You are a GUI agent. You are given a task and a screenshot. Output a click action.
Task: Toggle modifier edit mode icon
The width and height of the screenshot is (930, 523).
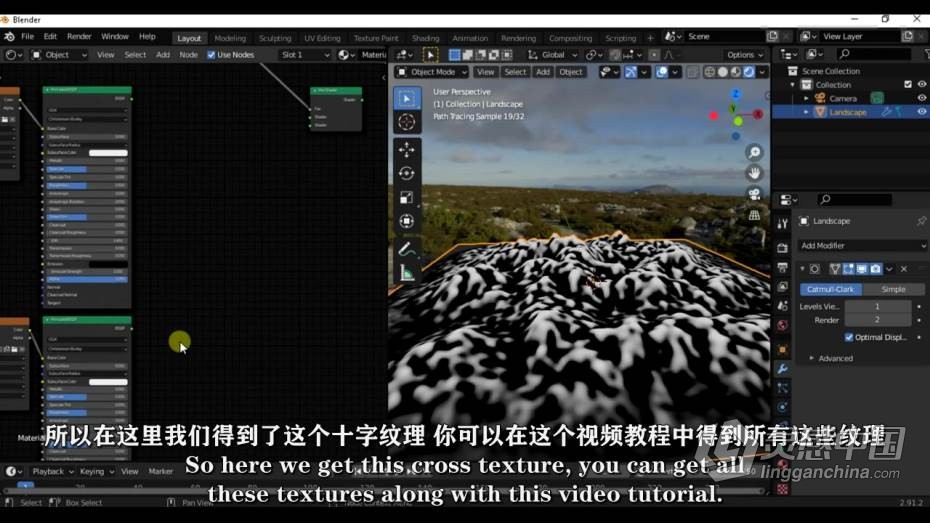[x=848, y=269]
